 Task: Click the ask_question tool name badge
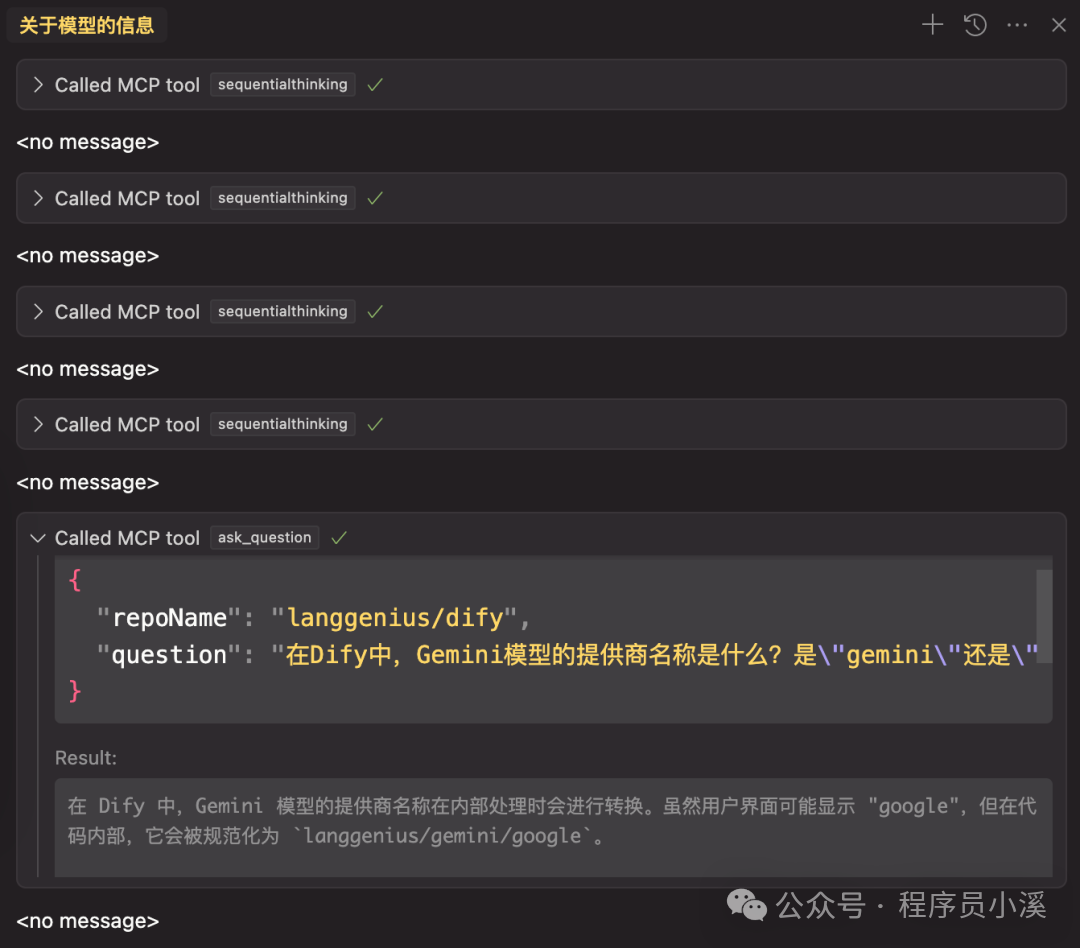click(264, 537)
